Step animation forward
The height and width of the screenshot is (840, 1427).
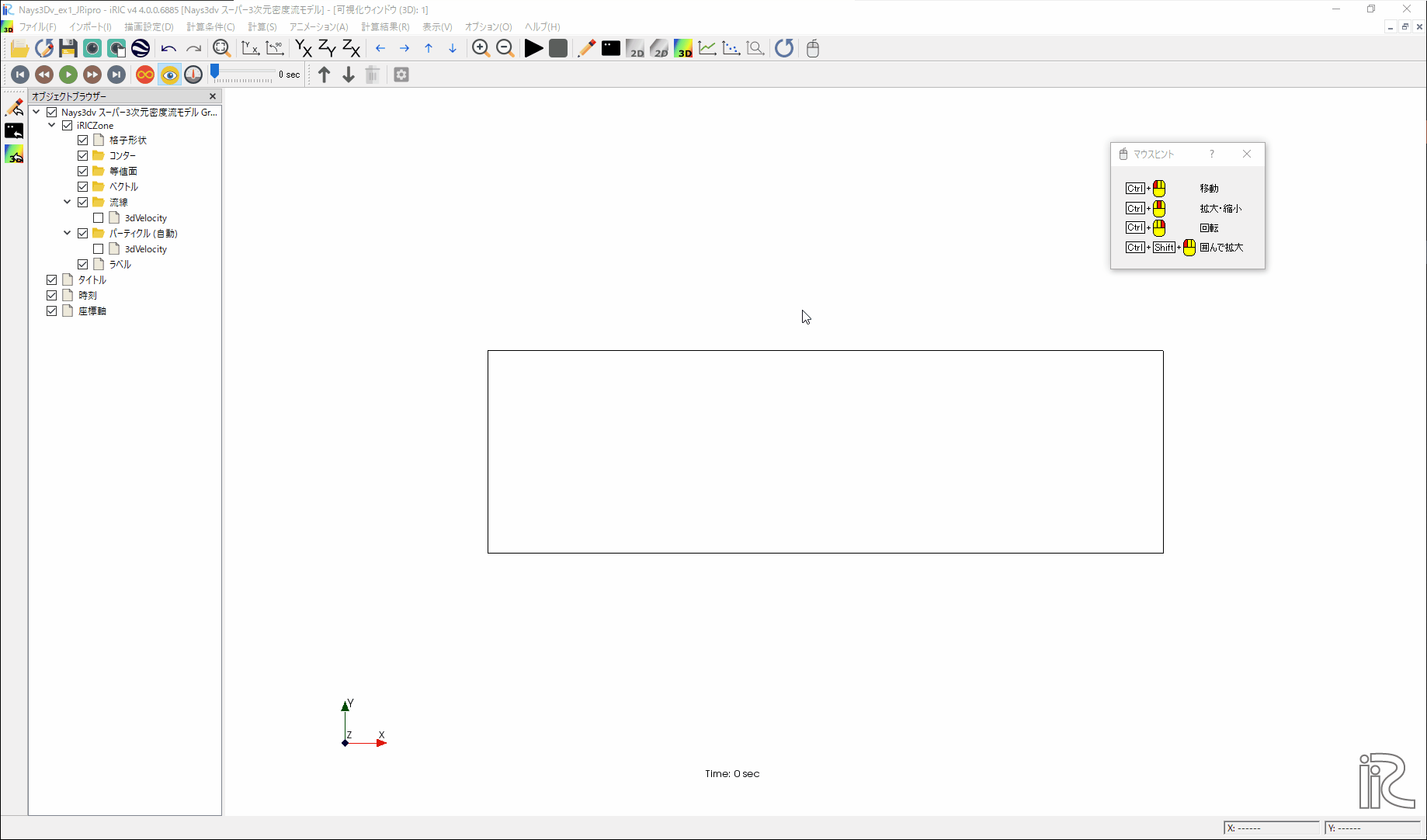coord(92,75)
